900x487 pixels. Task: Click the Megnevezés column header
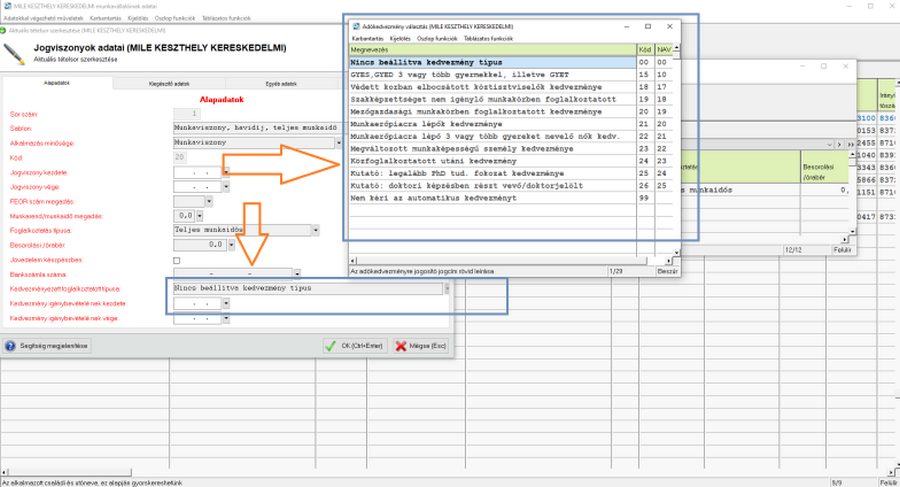[x=490, y=49]
